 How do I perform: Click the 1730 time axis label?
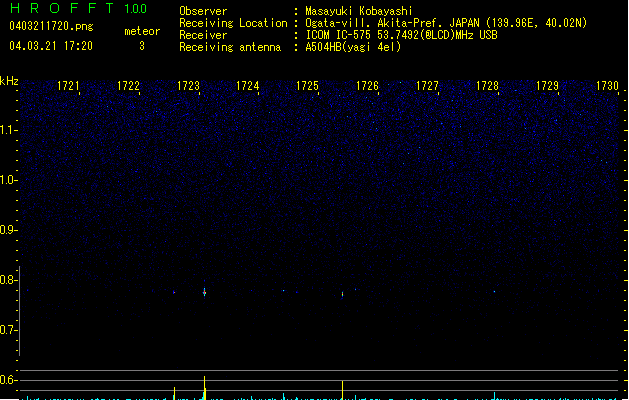pos(607,86)
